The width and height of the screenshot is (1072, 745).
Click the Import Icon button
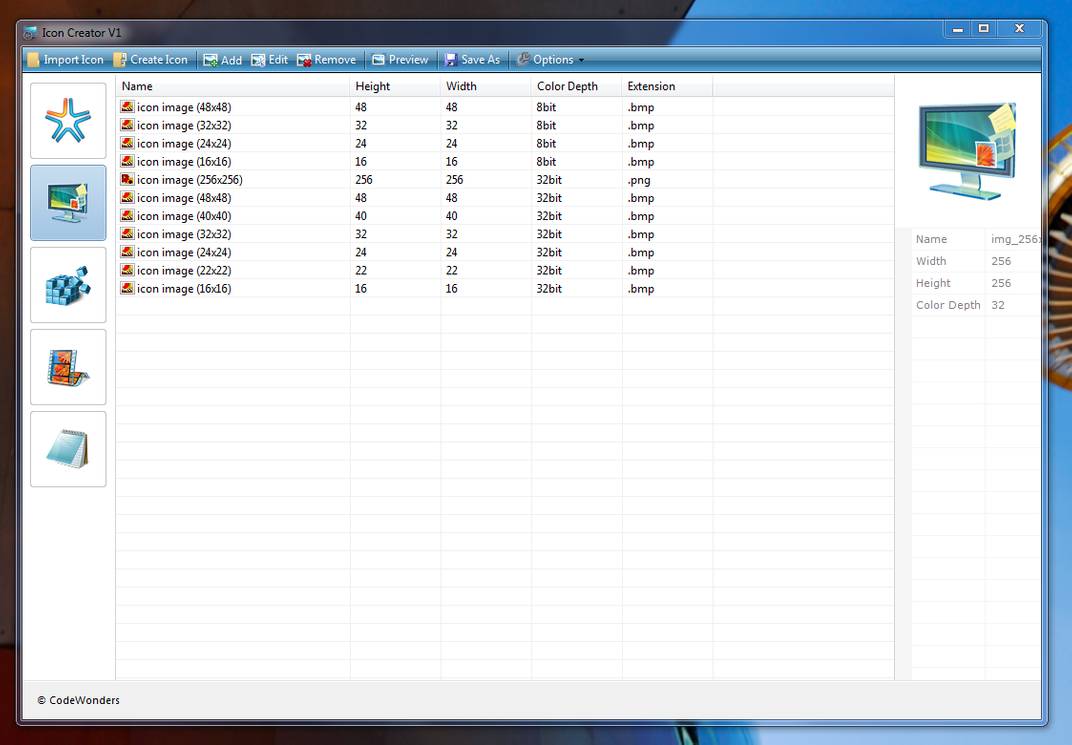65,59
